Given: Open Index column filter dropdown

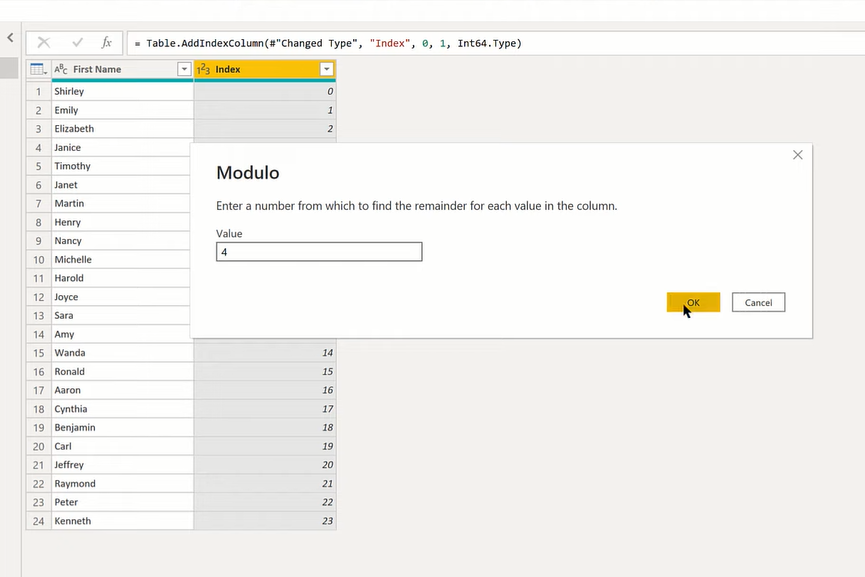Looking at the screenshot, I should pyautogui.click(x=327, y=69).
